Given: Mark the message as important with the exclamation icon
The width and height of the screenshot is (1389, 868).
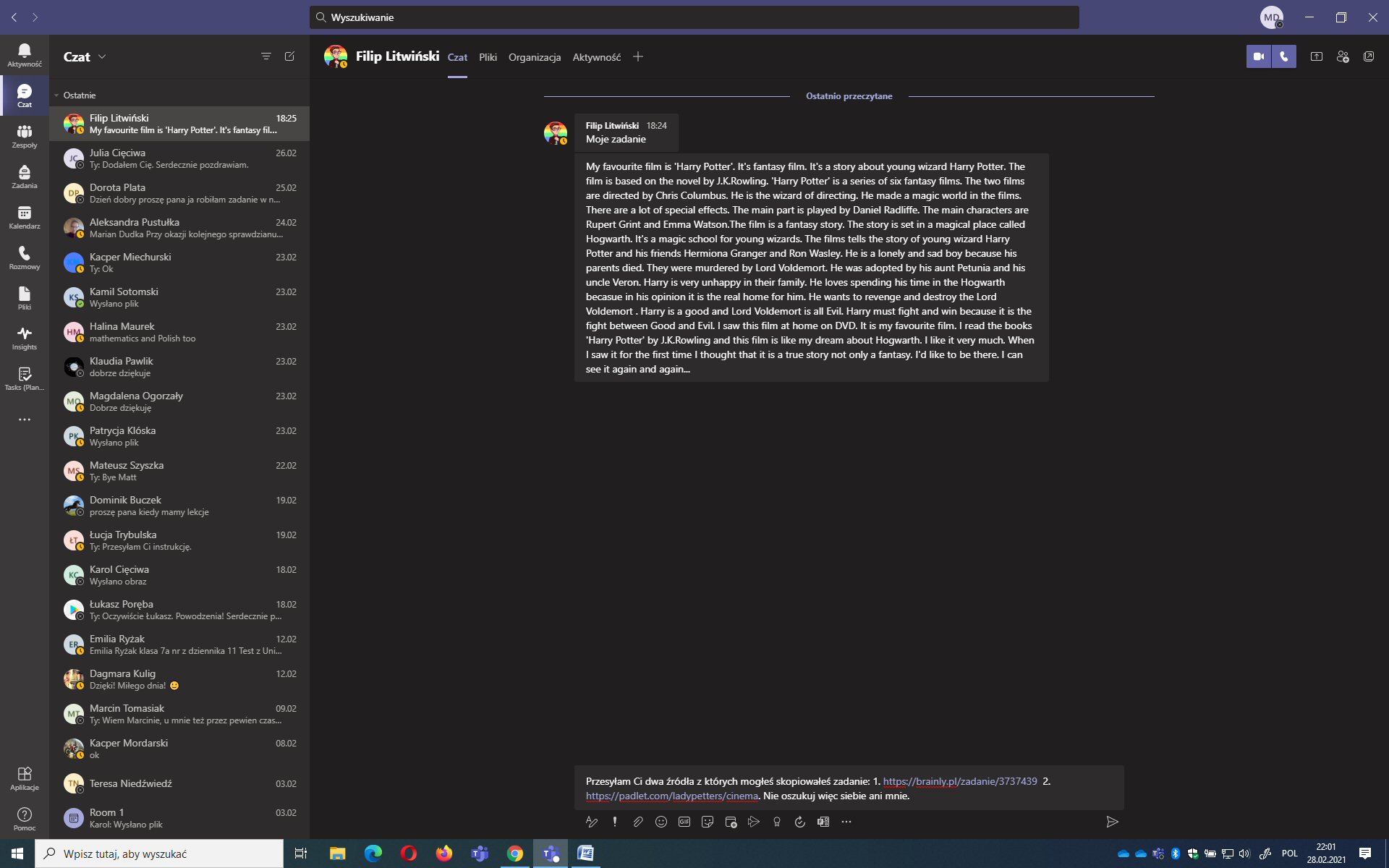Looking at the screenshot, I should coord(615,822).
